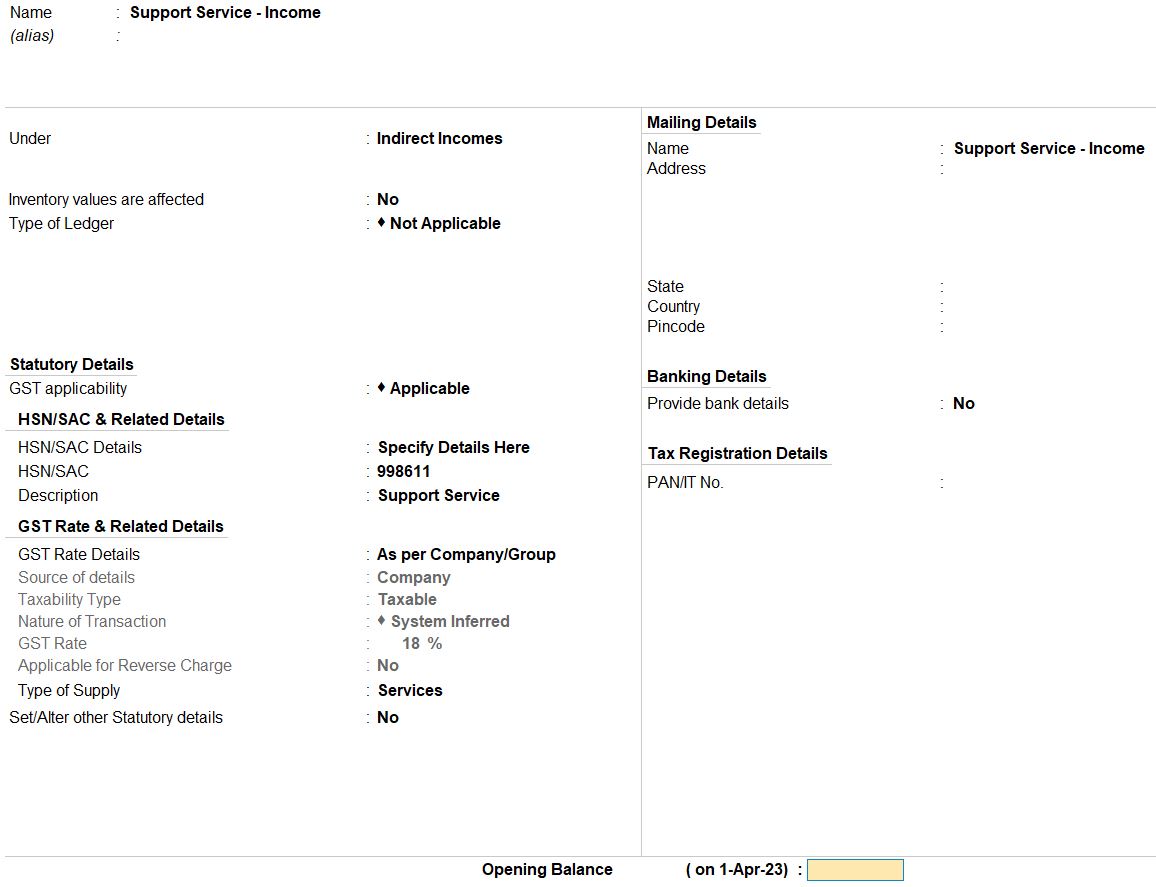Click Source of details 'Company' value
Screen dimensions: 1156x887
pyautogui.click(x=414, y=577)
